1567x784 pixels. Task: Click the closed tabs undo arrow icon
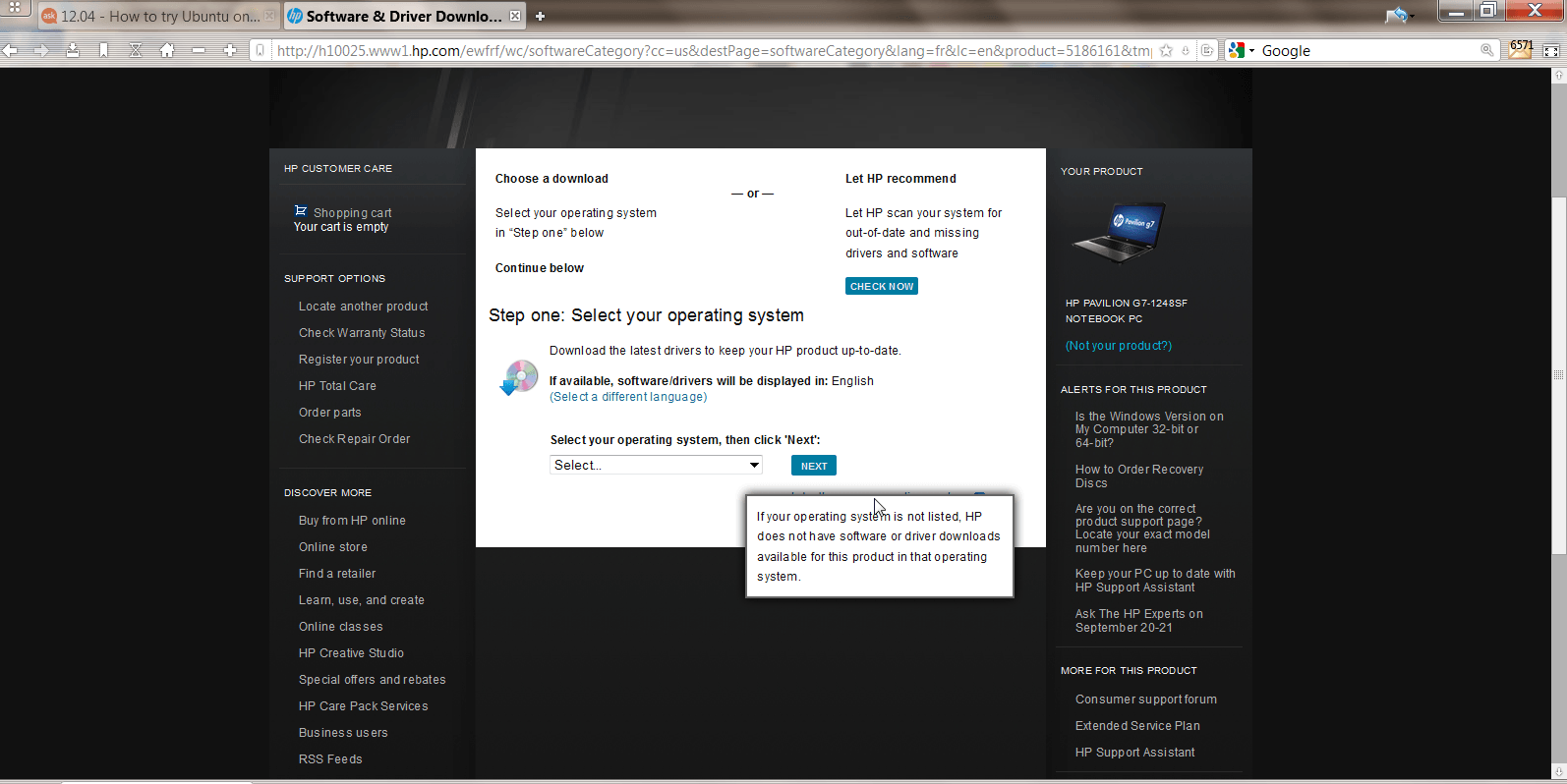1398,15
